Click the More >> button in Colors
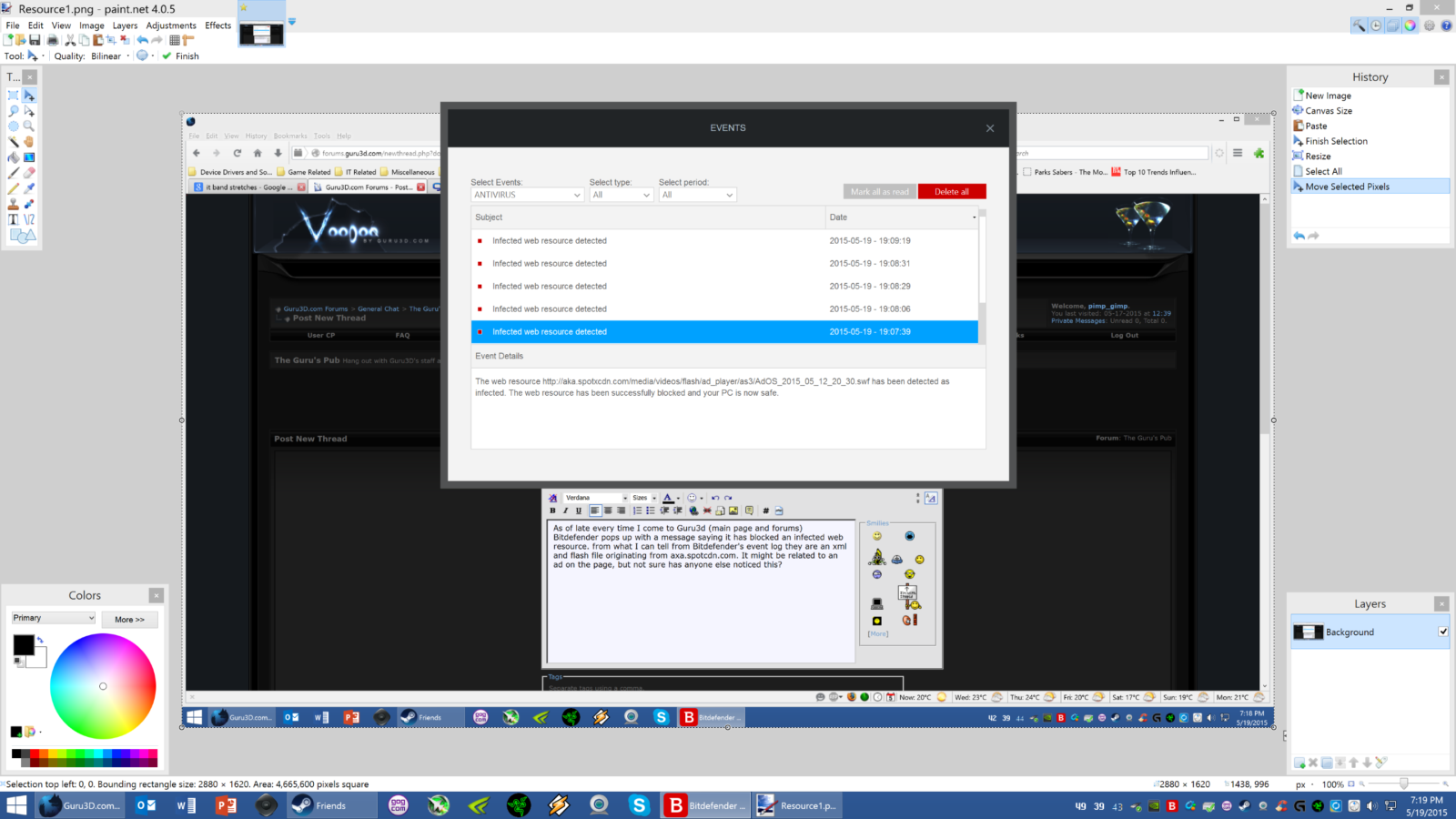Image resolution: width=1456 pixels, height=819 pixels. (129, 620)
